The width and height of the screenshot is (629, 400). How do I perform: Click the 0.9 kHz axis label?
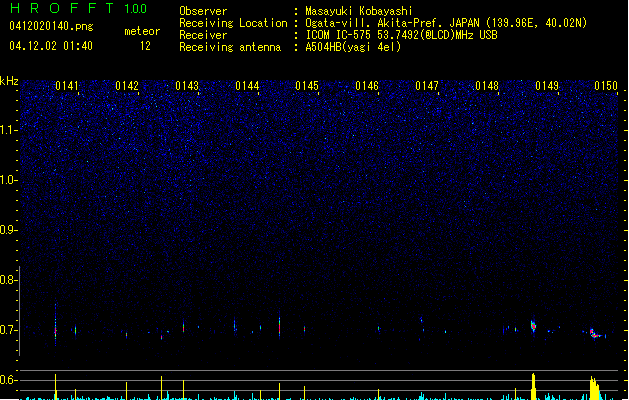(9, 230)
